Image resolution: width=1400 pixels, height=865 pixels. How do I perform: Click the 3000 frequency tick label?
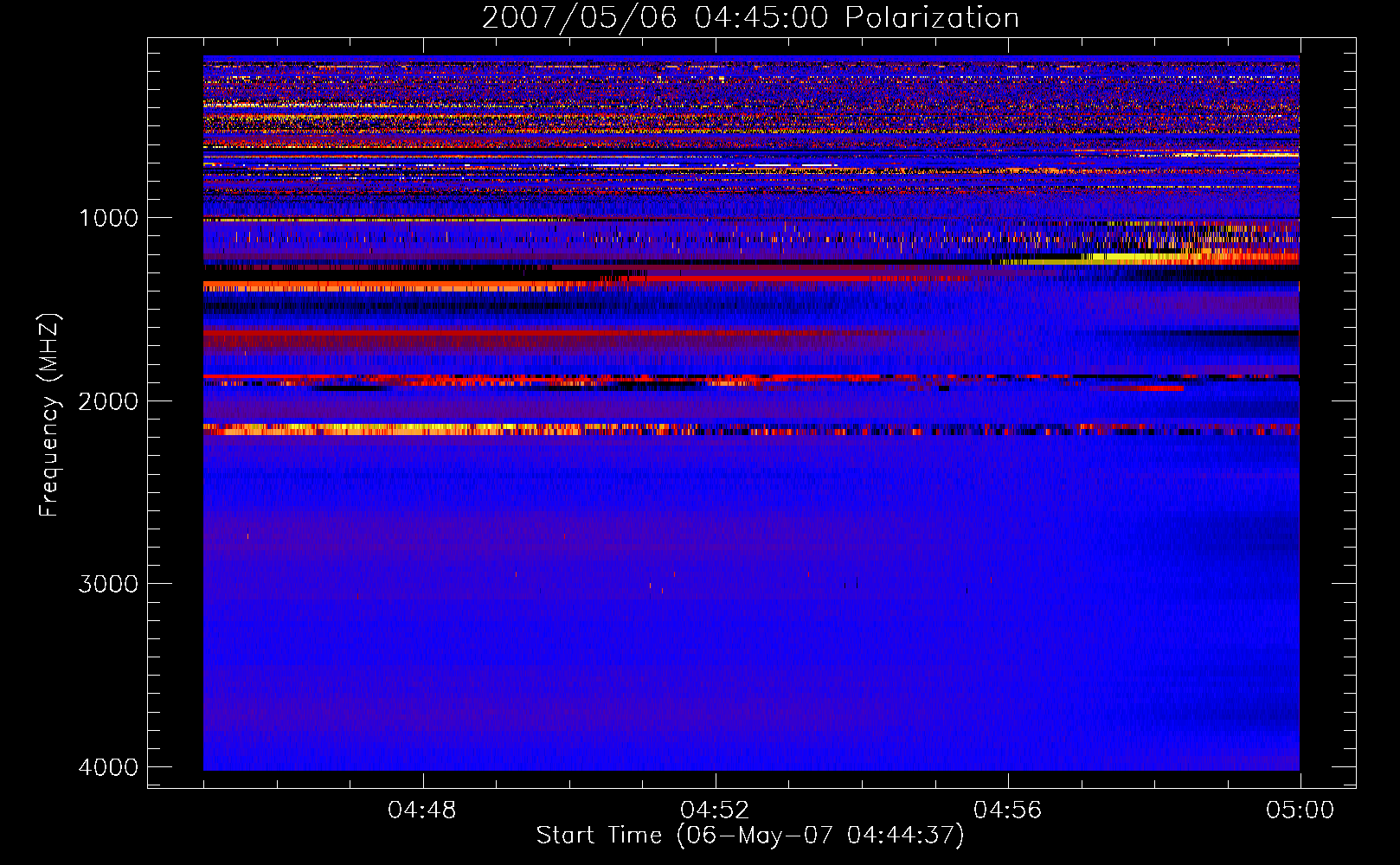point(108,583)
